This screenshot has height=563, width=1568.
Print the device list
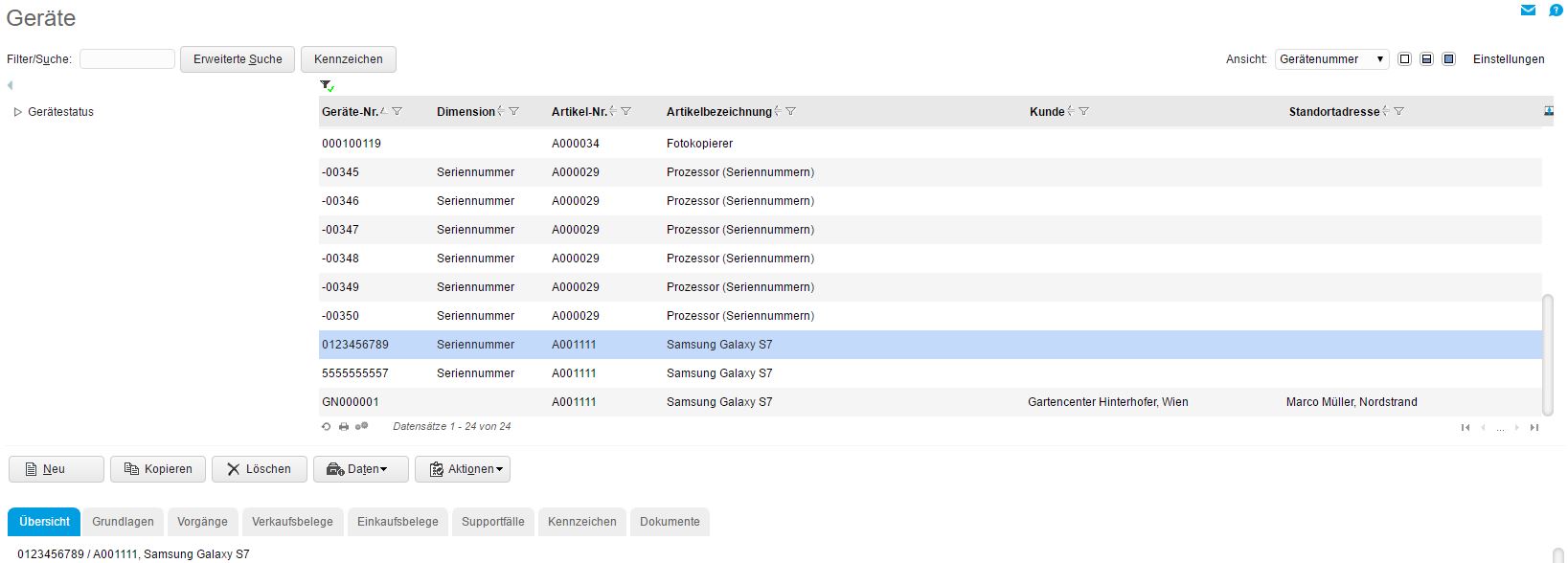click(x=344, y=427)
